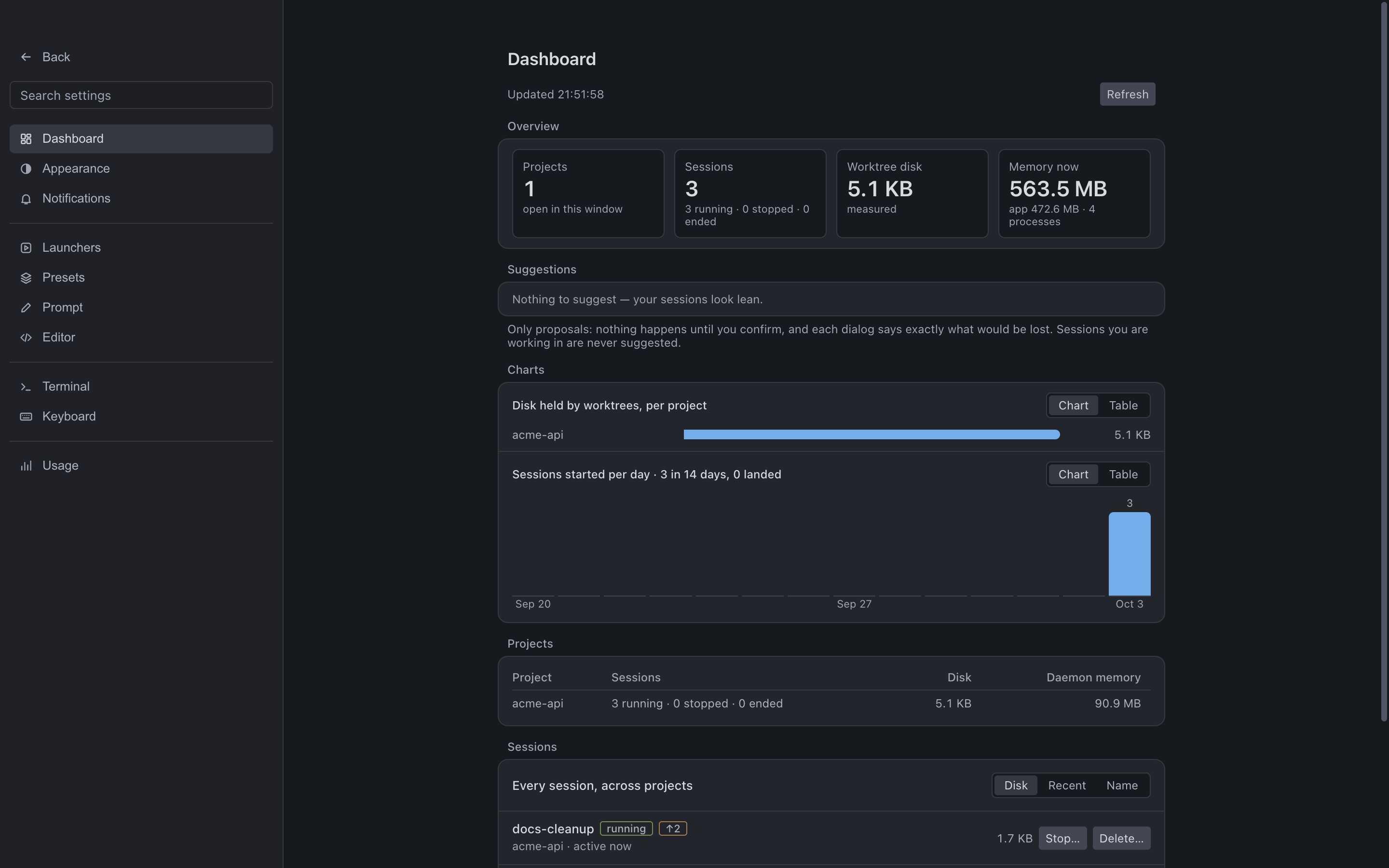
Task: Switch sessions per day to Table view
Action: 1123,474
